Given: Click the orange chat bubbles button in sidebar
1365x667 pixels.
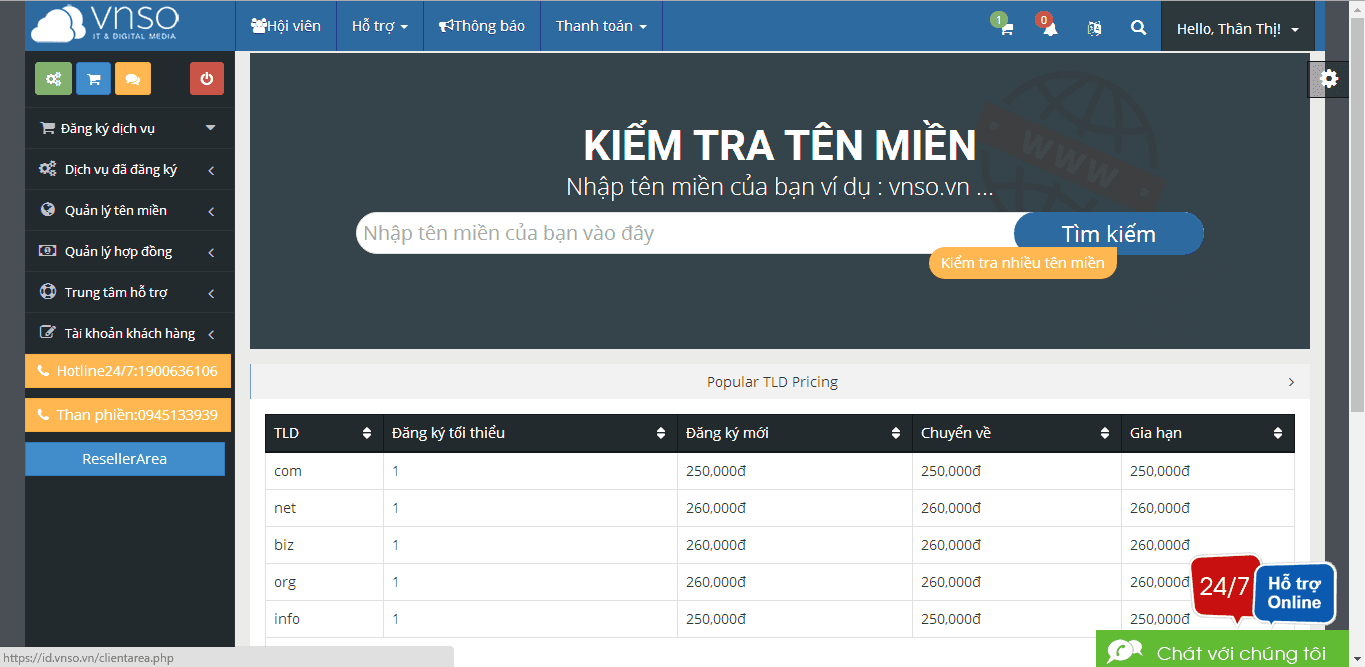Looking at the screenshot, I should (x=133, y=79).
